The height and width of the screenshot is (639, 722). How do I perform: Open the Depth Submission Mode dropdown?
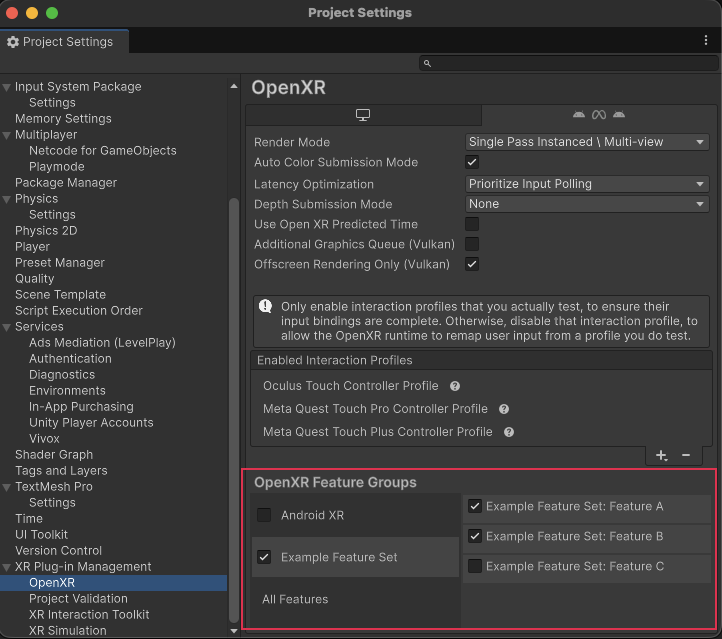(587, 204)
